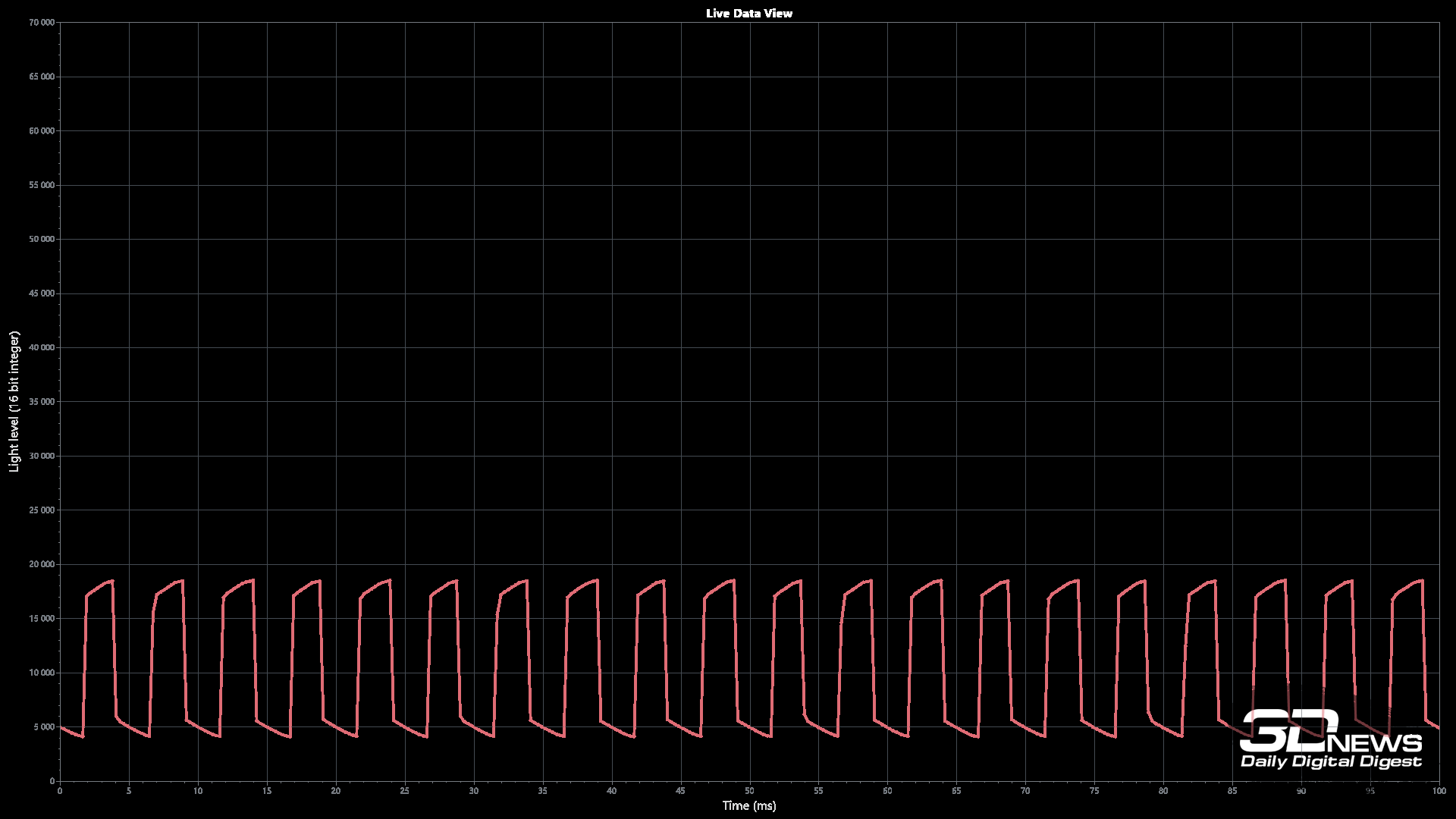Viewport: 1456px width, 819px height.
Task: Click the 10 tick on the time axis
Action: point(198,791)
